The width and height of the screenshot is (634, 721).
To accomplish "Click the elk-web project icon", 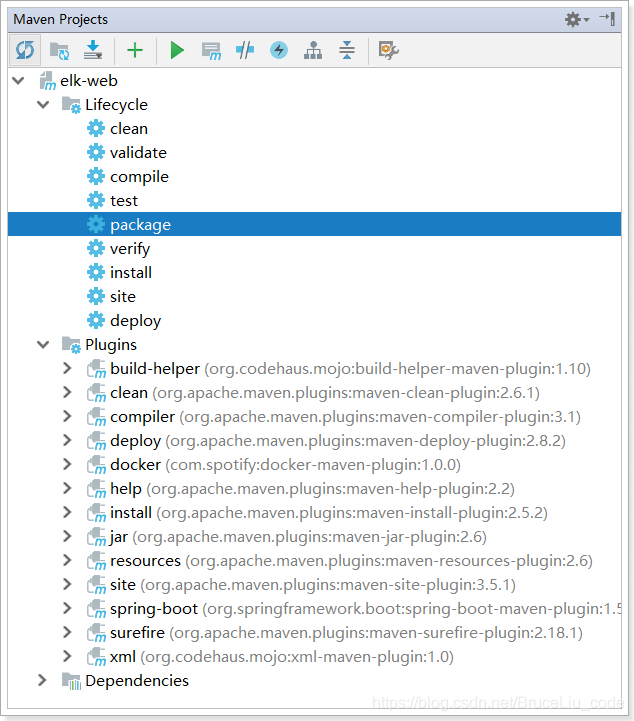I will (47, 81).
